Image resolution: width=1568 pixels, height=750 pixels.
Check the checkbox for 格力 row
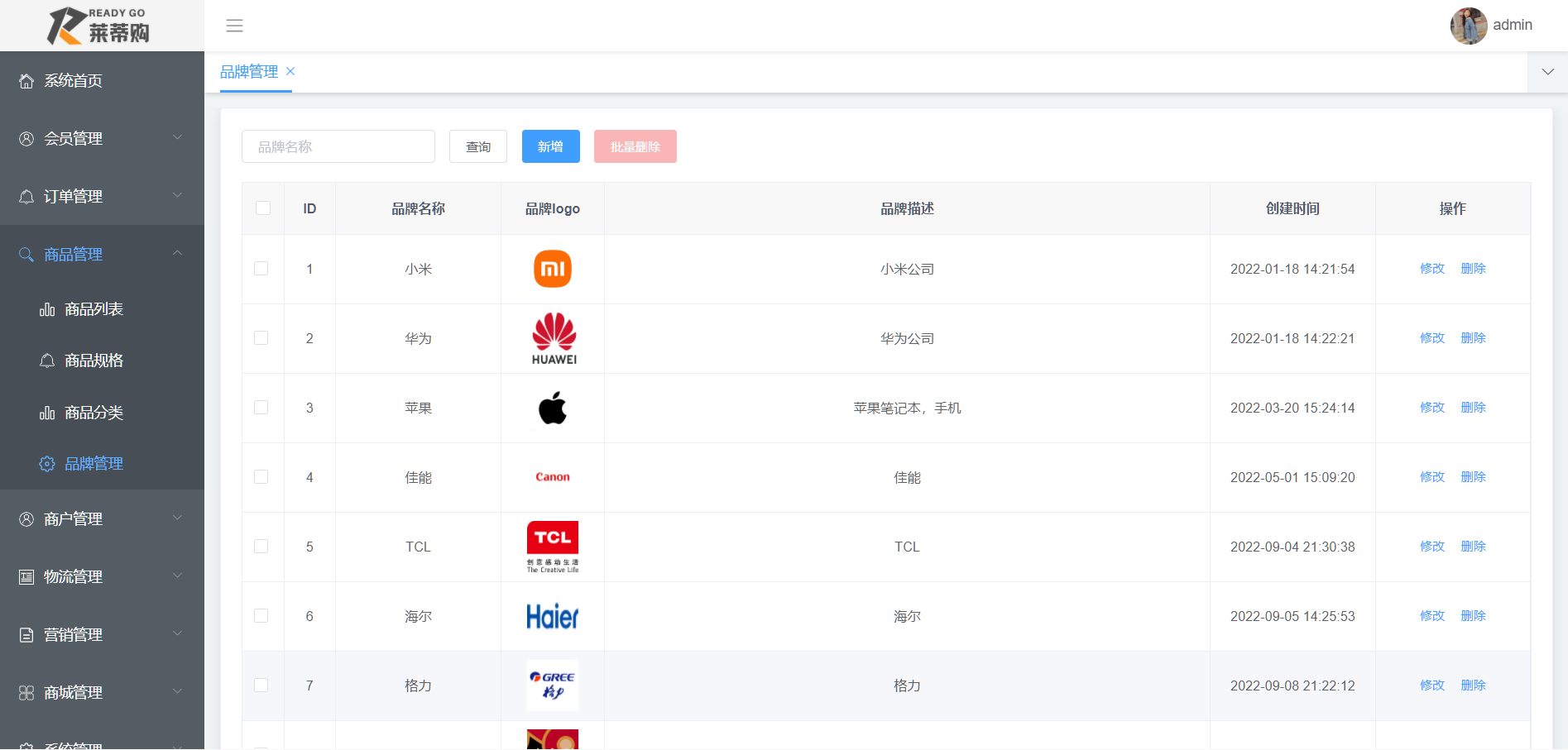(261, 686)
